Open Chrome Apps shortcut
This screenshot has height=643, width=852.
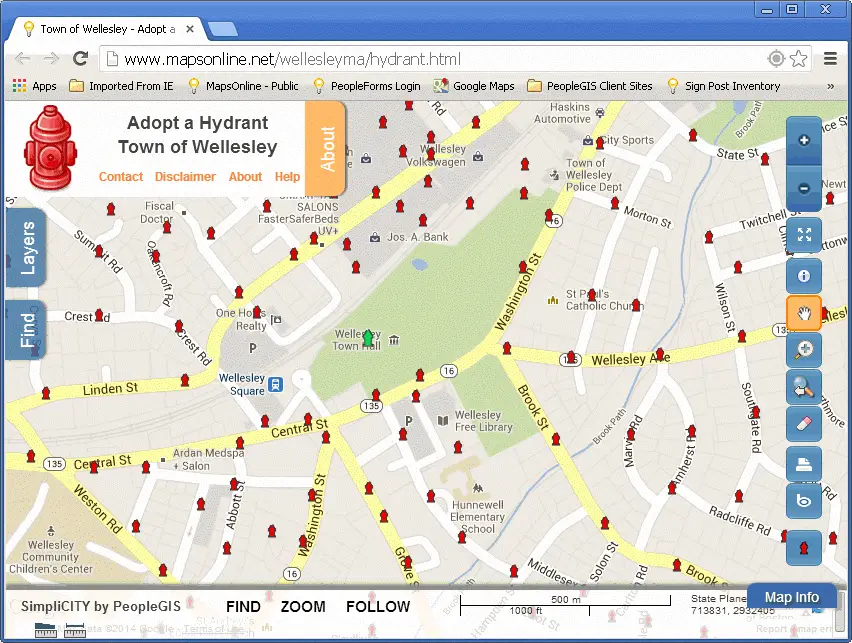point(34,86)
